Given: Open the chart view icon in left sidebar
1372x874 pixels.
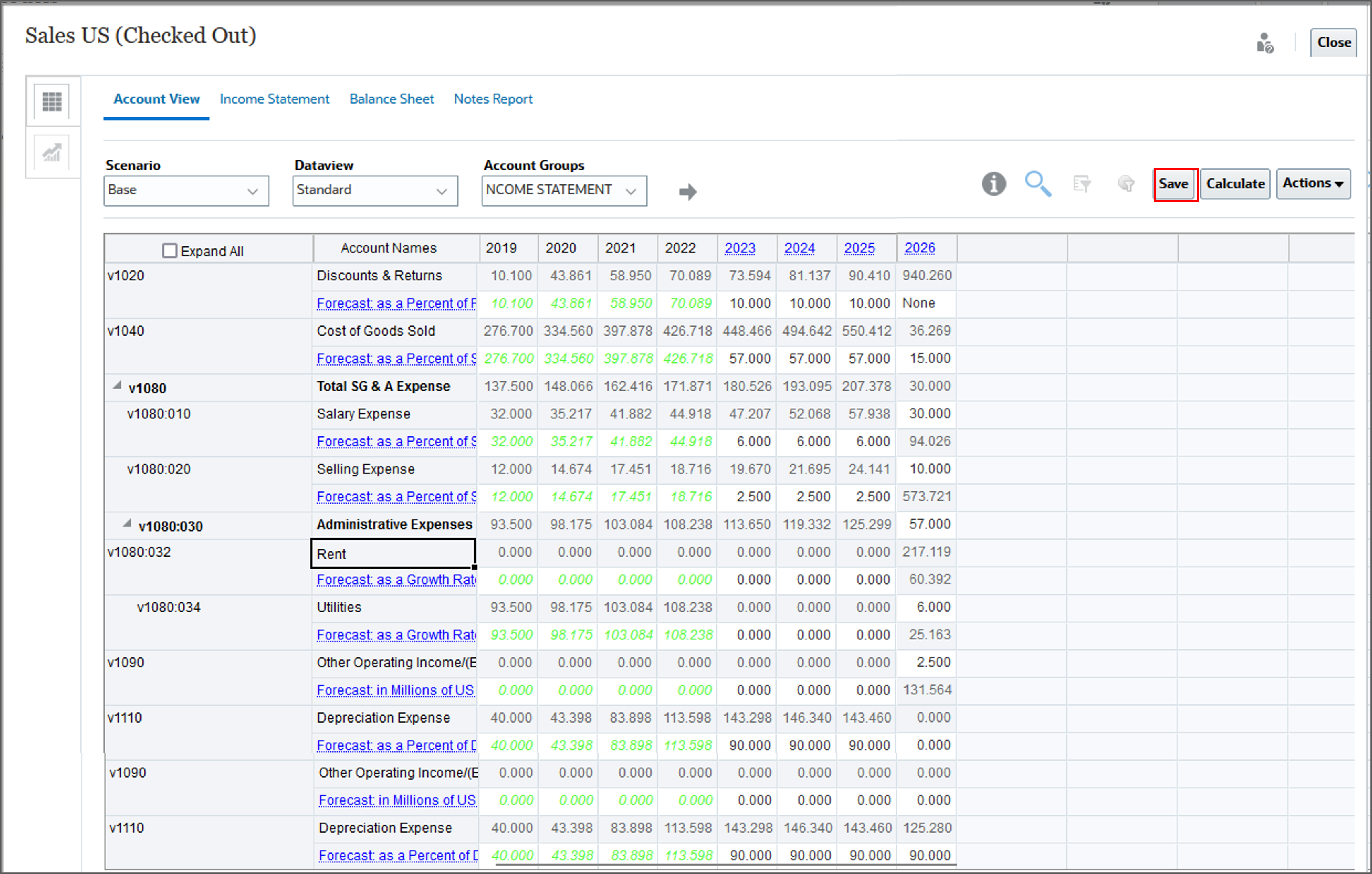Looking at the screenshot, I should (x=52, y=153).
